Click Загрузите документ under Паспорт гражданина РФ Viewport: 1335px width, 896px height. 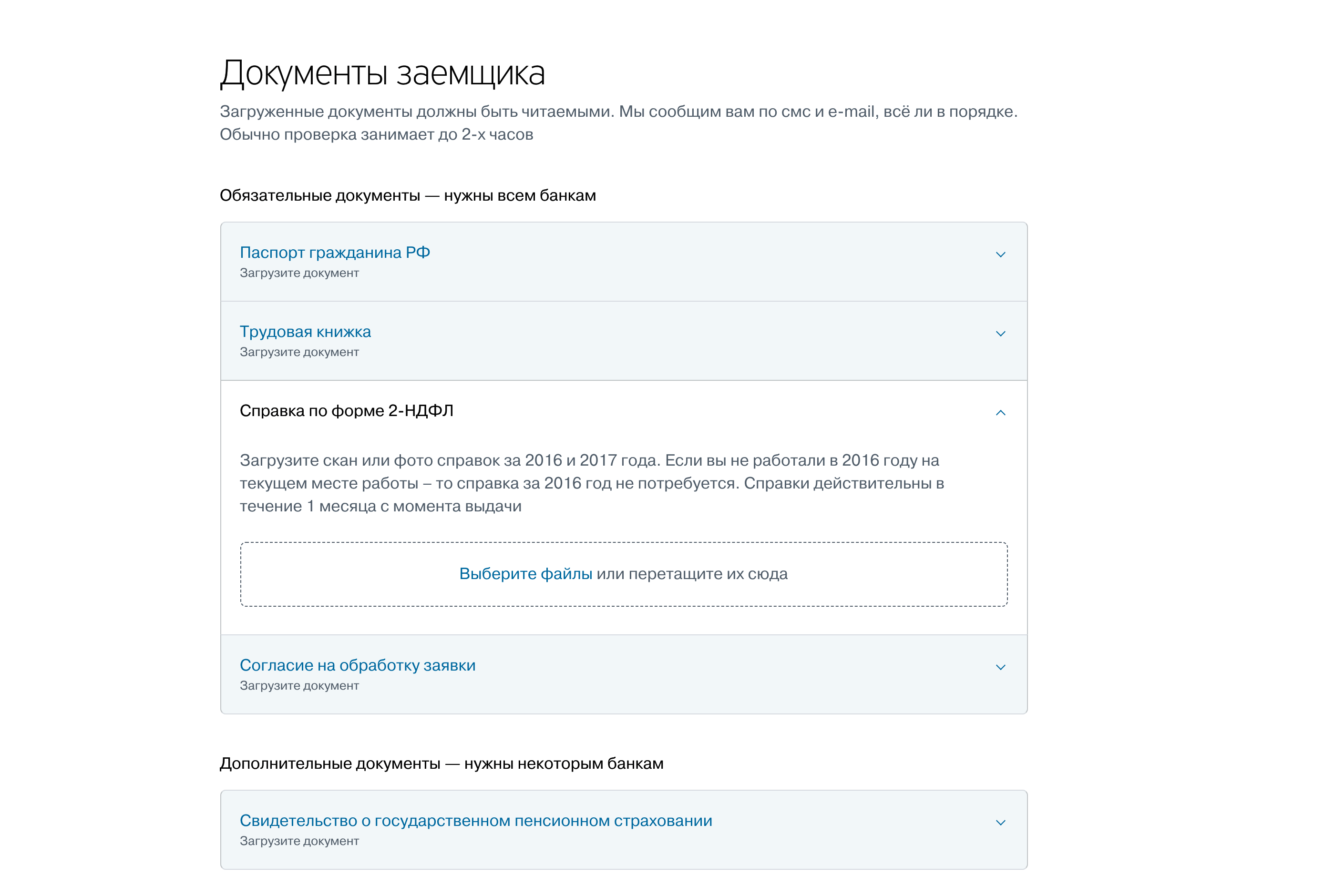299,273
